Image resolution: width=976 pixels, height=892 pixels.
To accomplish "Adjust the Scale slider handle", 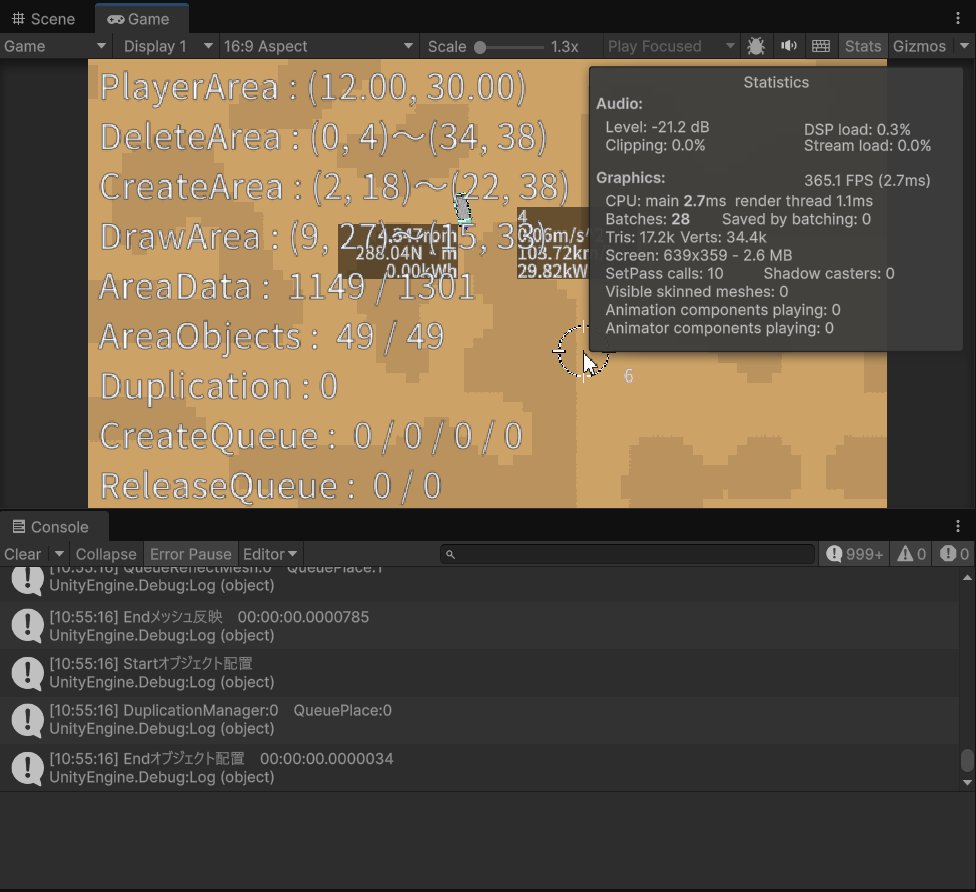I will coord(480,47).
